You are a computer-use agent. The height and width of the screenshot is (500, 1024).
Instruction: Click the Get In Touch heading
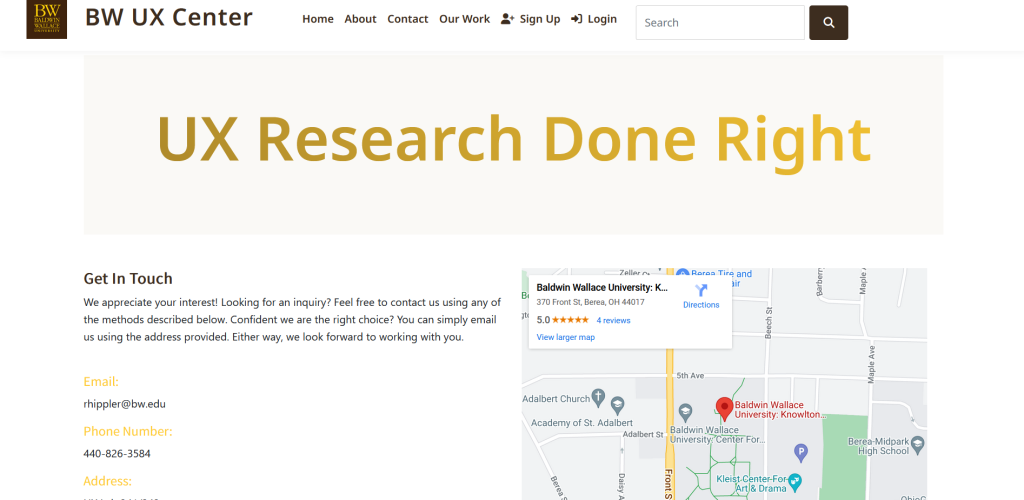click(128, 279)
